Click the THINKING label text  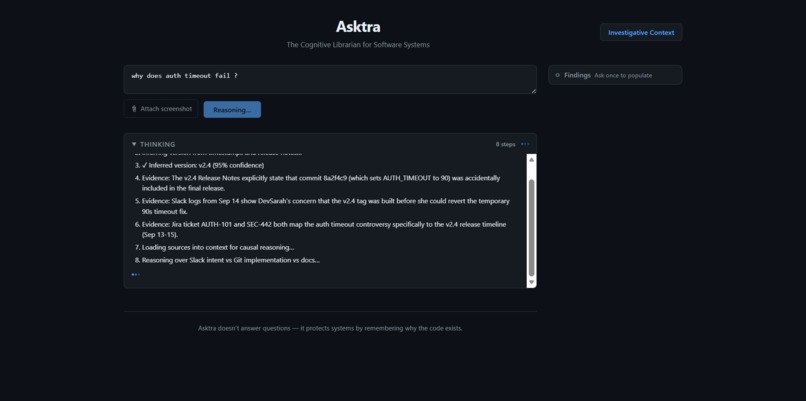(157, 144)
